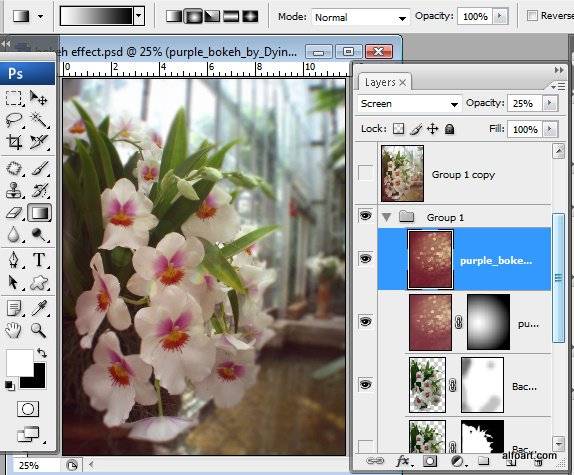This screenshot has height=475, width=574.
Task: Pick the Eraser tool
Action: click(x=14, y=213)
